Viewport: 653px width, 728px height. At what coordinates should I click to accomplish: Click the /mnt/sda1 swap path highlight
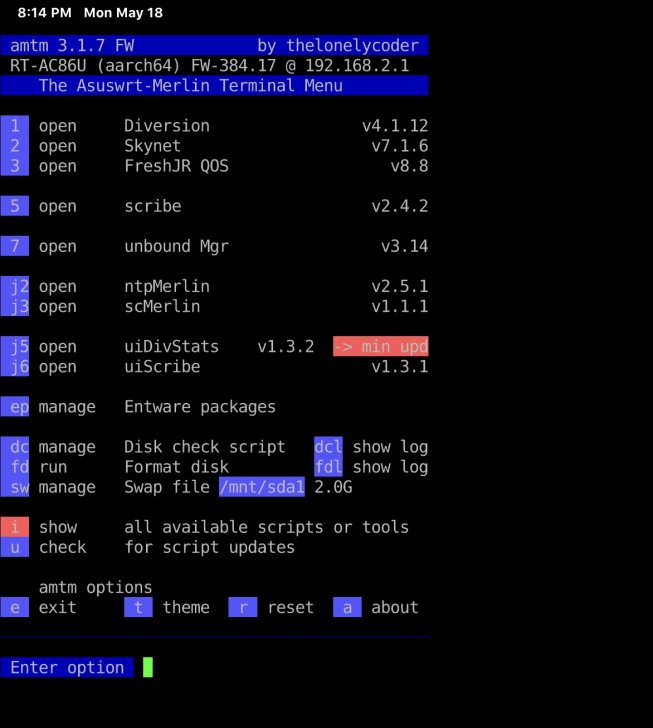(x=262, y=487)
